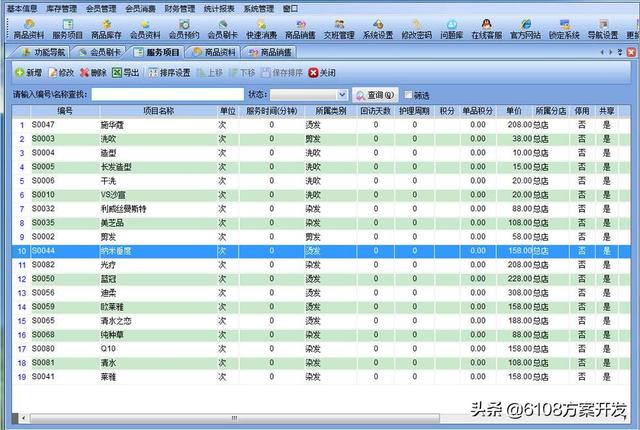Open 会员预约 toolbar icon
Screen dimensions: 640x430
click(x=184, y=29)
